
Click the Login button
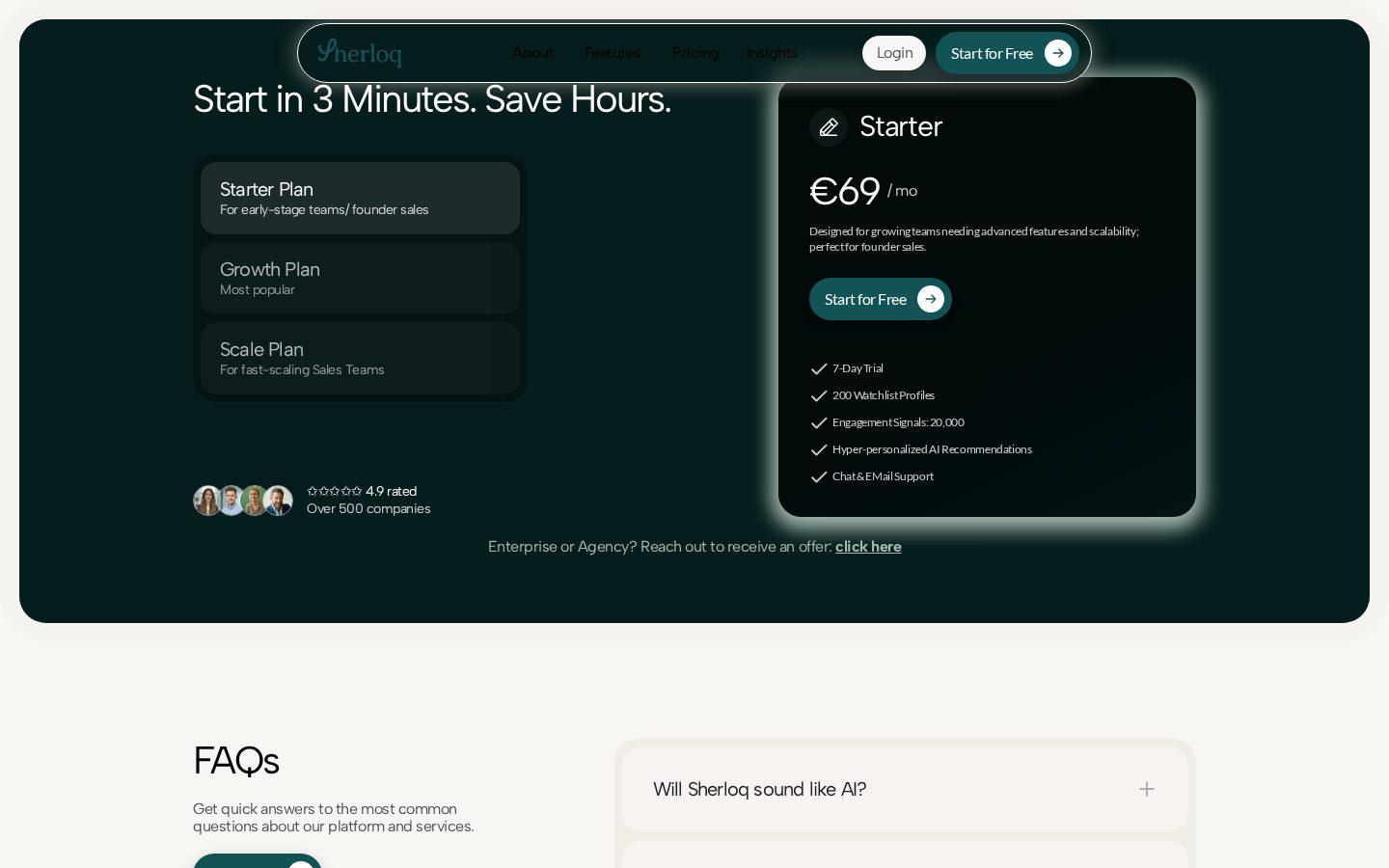tap(894, 53)
